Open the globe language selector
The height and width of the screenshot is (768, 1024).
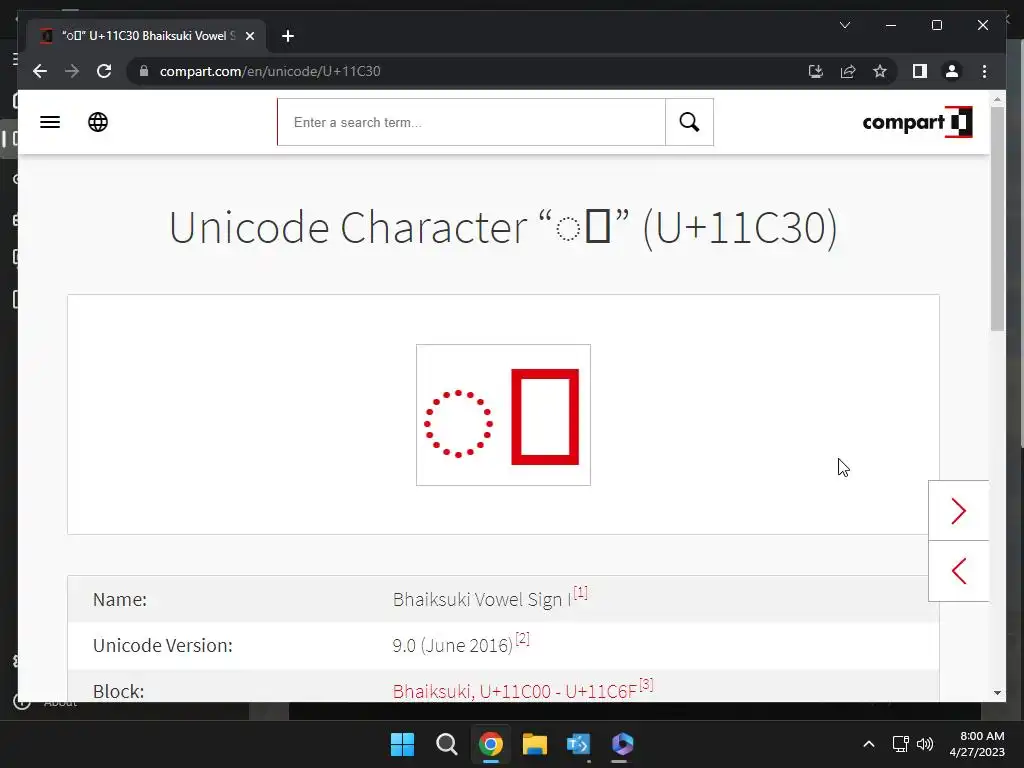[x=98, y=122]
